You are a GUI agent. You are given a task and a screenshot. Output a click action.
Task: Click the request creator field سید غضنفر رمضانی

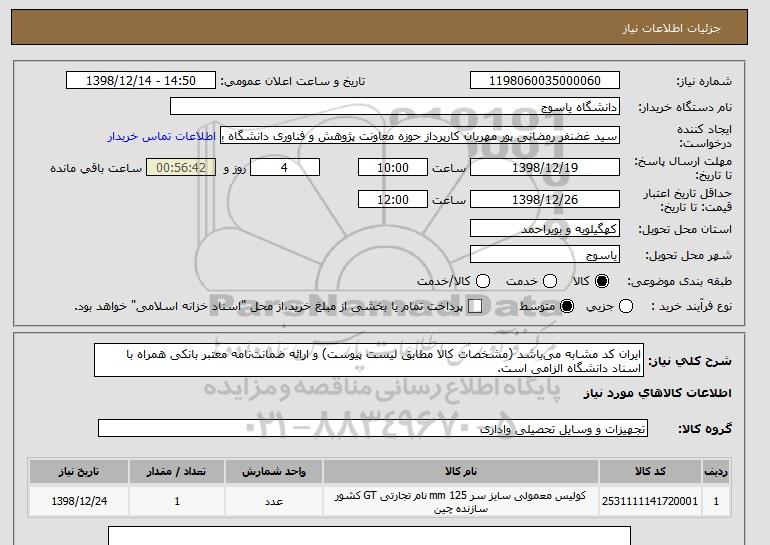coord(420,136)
